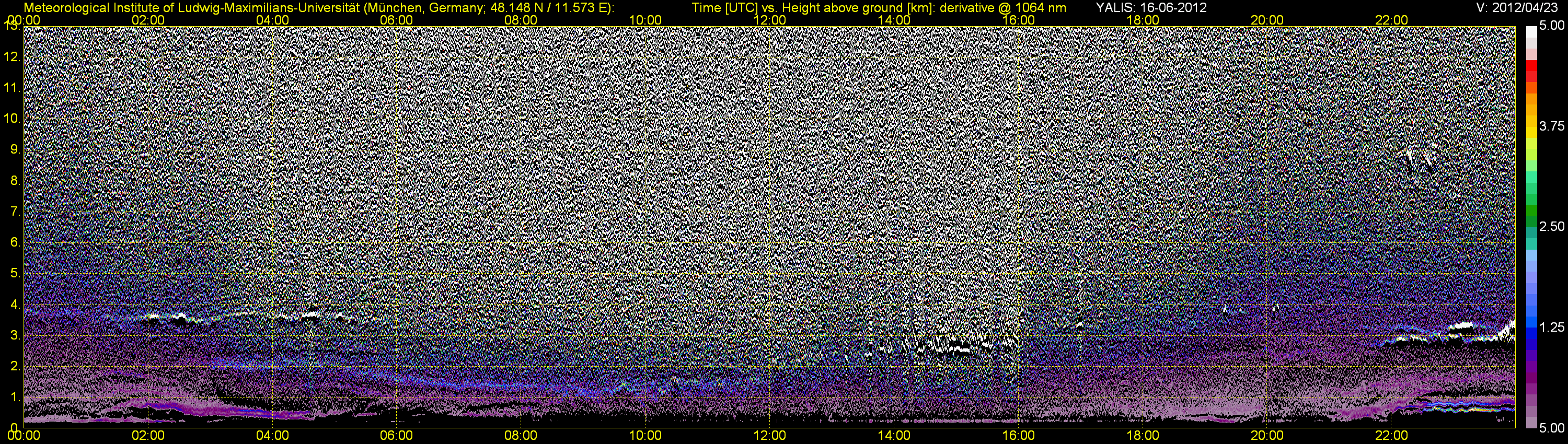Click the 18:00 label on bottom time axis
The image size is (1568, 444).
1143,436
